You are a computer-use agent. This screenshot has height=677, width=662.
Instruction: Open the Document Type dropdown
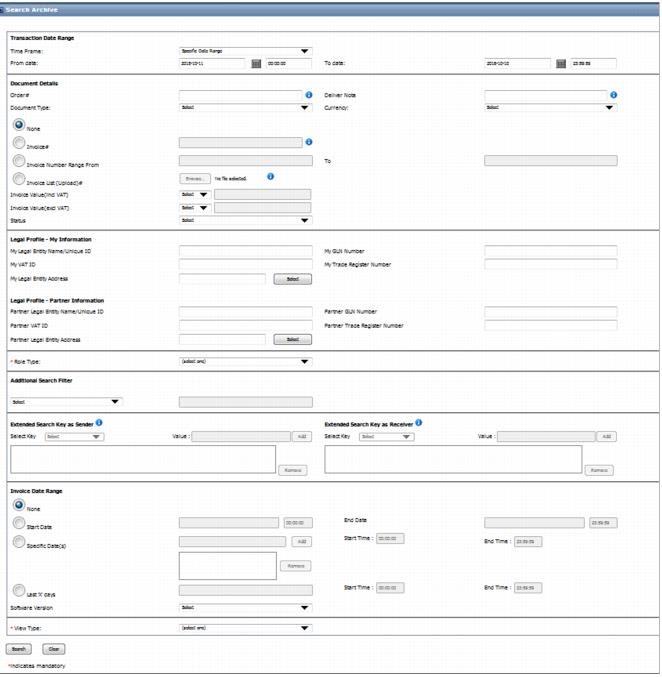(245, 107)
